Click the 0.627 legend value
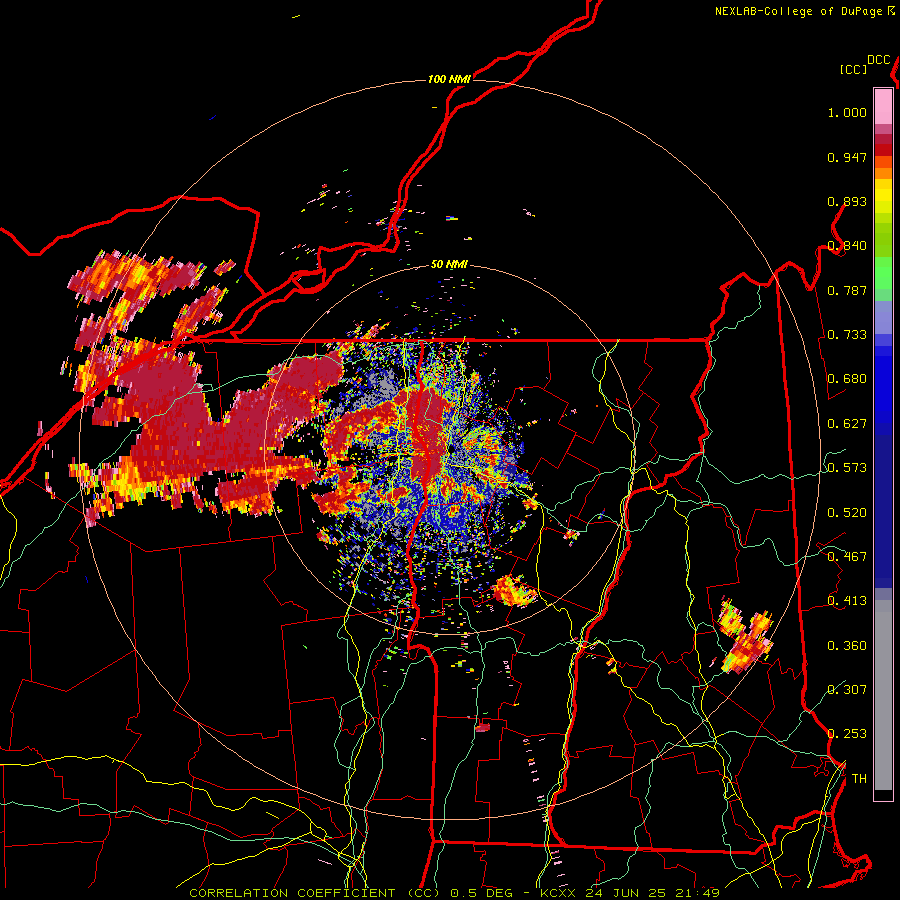The height and width of the screenshot is (900, 900). tap(847, 424)
